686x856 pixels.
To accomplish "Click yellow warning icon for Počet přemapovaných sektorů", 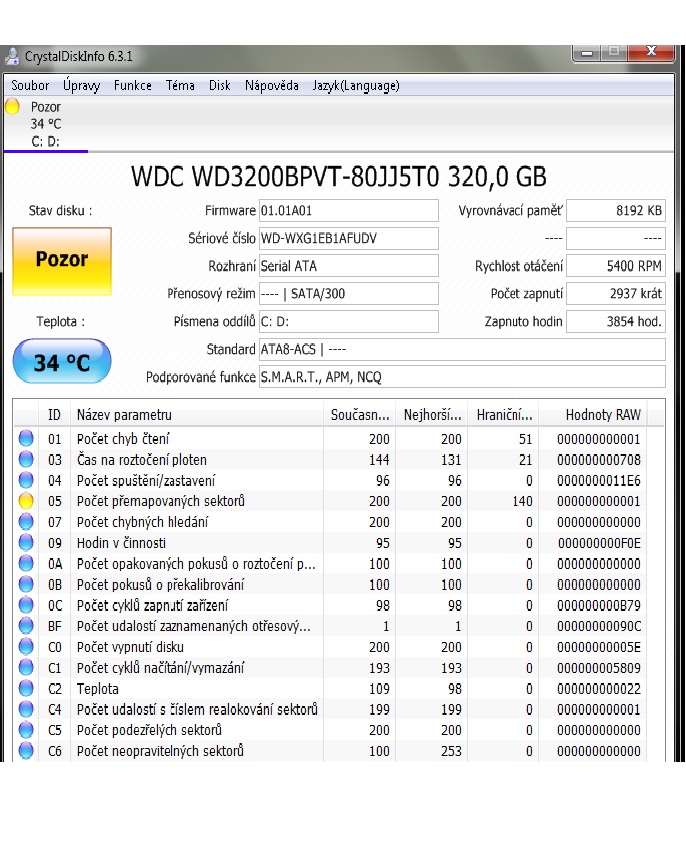I will [26, 501].
